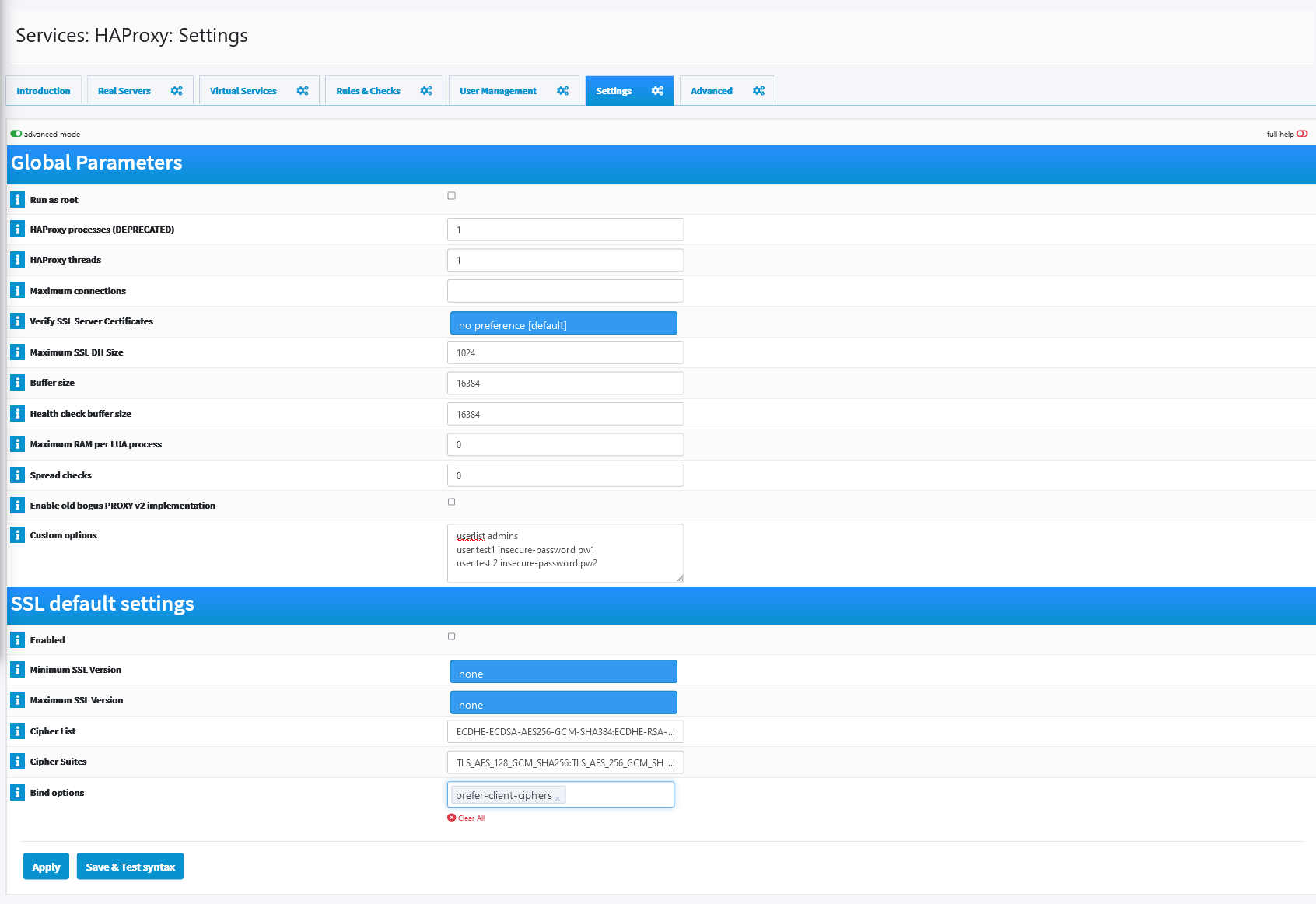1316x904 pixels.
Task: Open Advanced tab gears menu
Action: (759, 91)
